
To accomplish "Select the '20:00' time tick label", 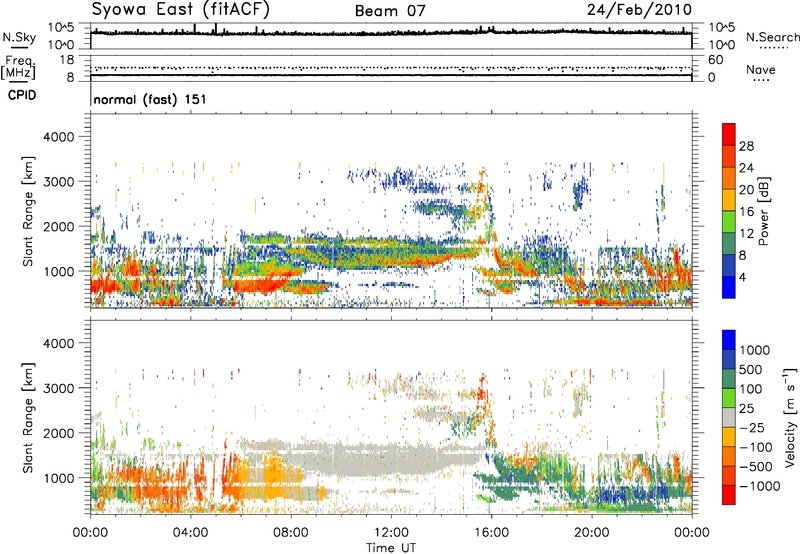I will [x=591, y=533].
